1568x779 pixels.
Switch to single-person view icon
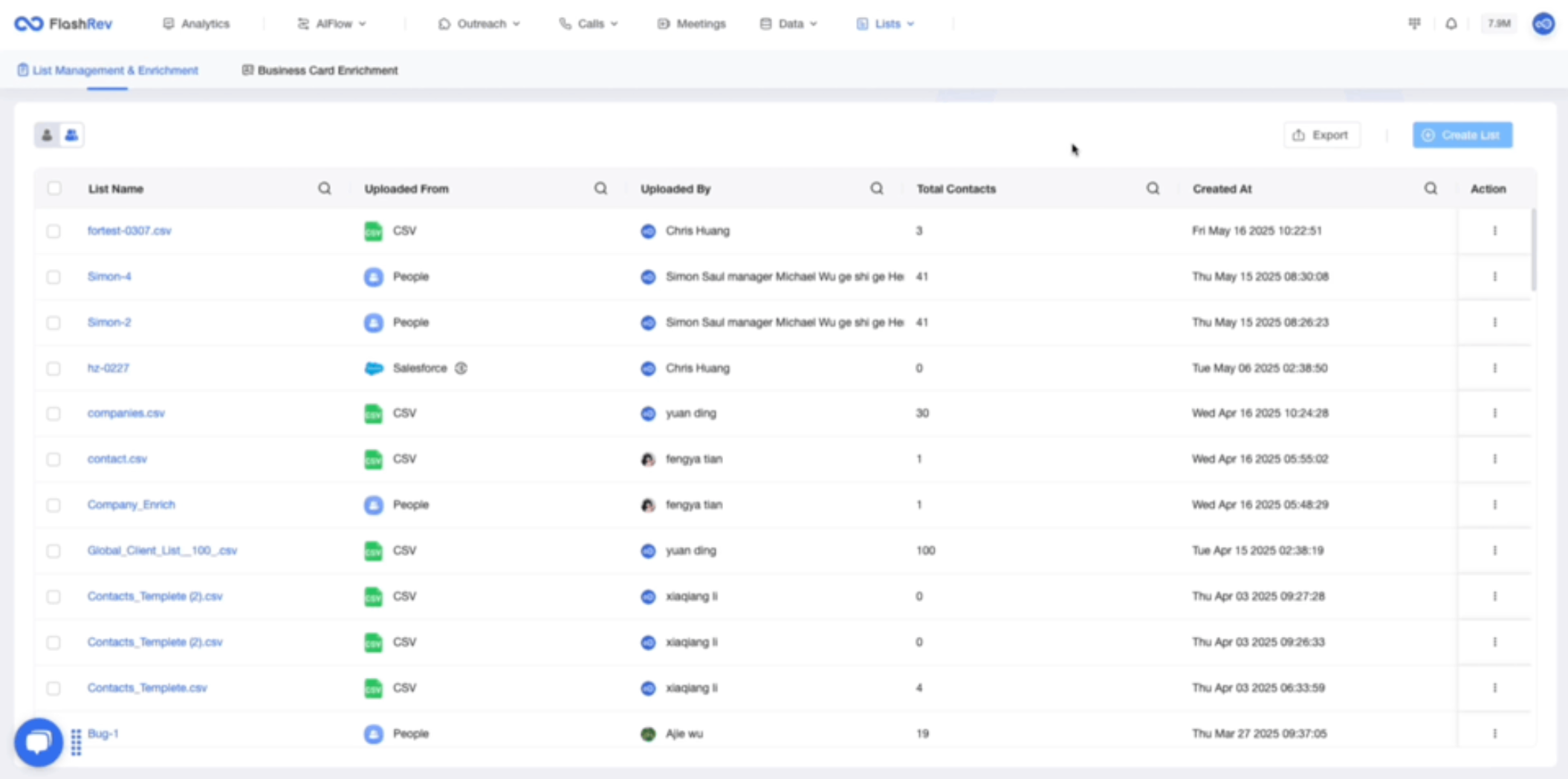pos(47,135)
